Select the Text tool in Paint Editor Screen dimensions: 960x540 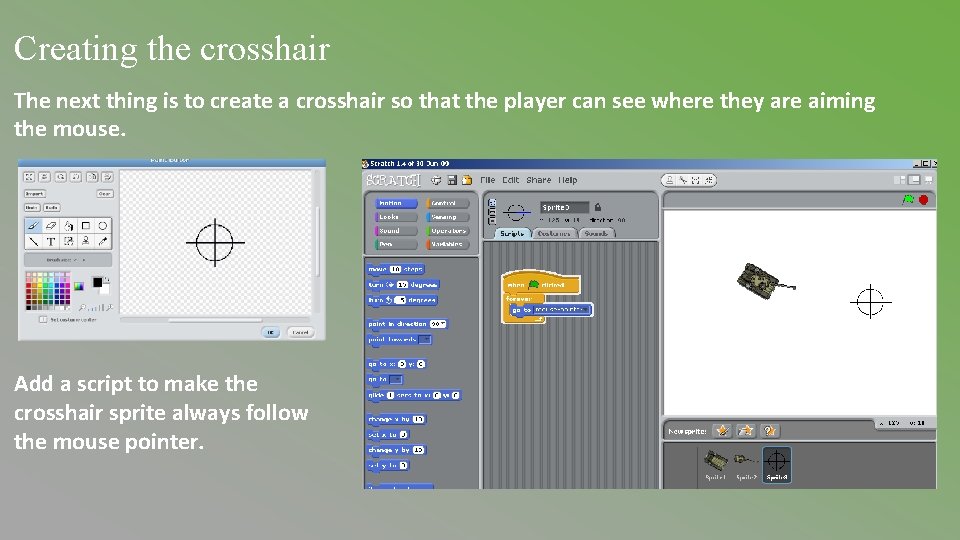[51, 241]
